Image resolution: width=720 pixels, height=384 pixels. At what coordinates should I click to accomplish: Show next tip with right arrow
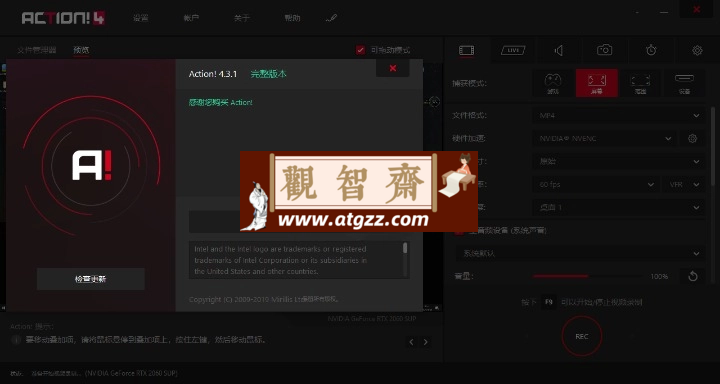coord(426,342)
